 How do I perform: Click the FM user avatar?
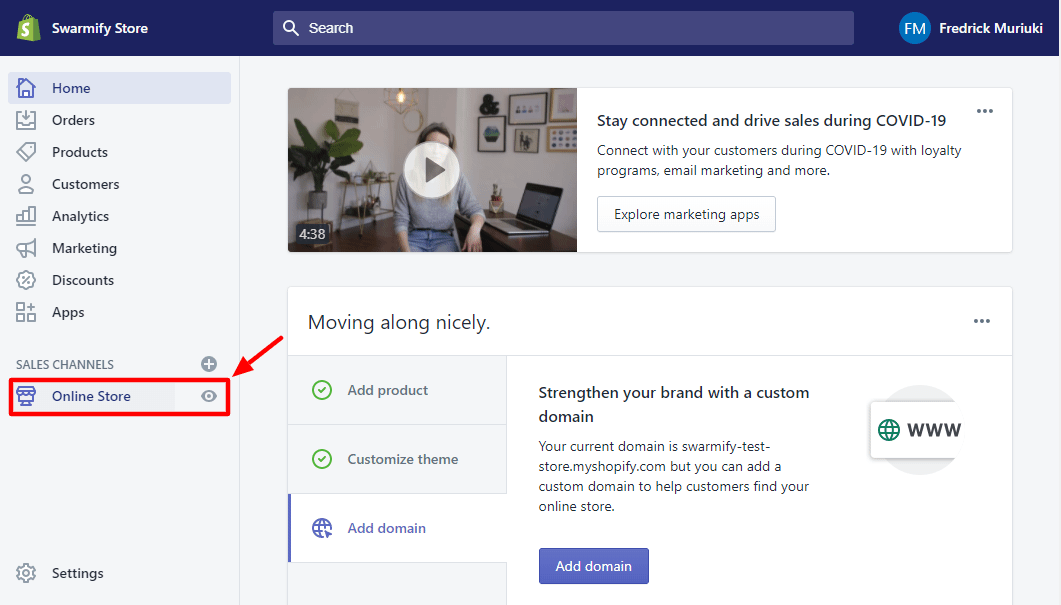click(x=914, y=28)
